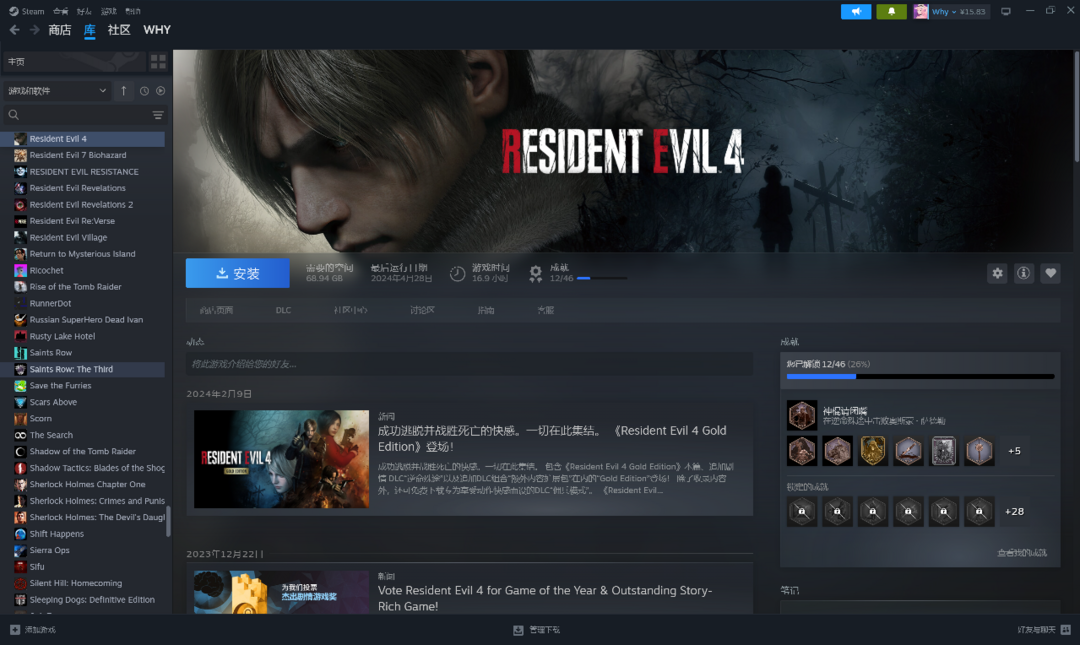Select Shadow of the Tomb Raider
The image size is (1080, 645).
click(83, 451)
